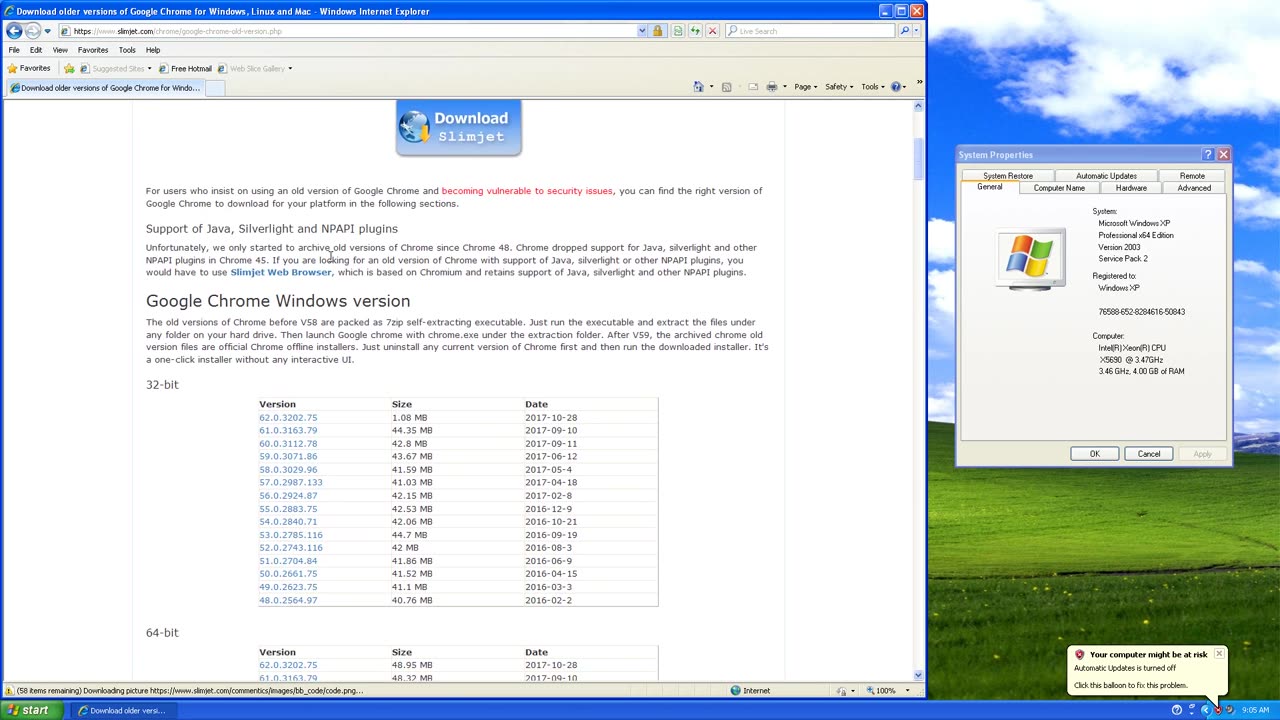The height and width of the screenshot is (720, 1280).
Task: Open the Favorites menu in menu bar
Action: pyautogui.click(x=93, y=50)
